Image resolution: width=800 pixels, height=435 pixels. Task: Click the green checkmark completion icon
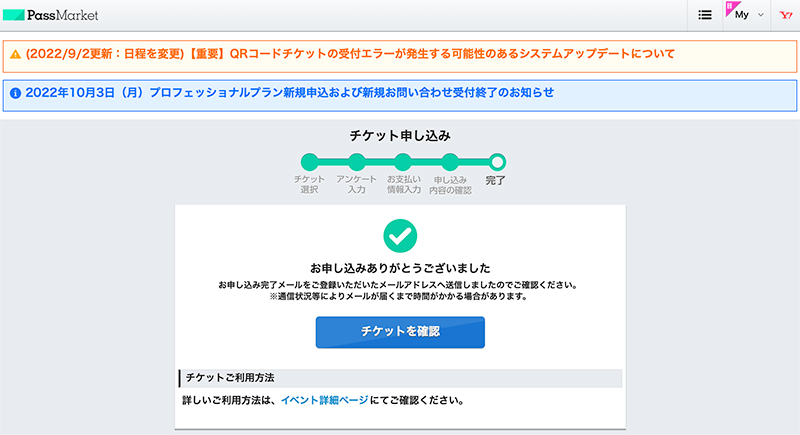400,236
